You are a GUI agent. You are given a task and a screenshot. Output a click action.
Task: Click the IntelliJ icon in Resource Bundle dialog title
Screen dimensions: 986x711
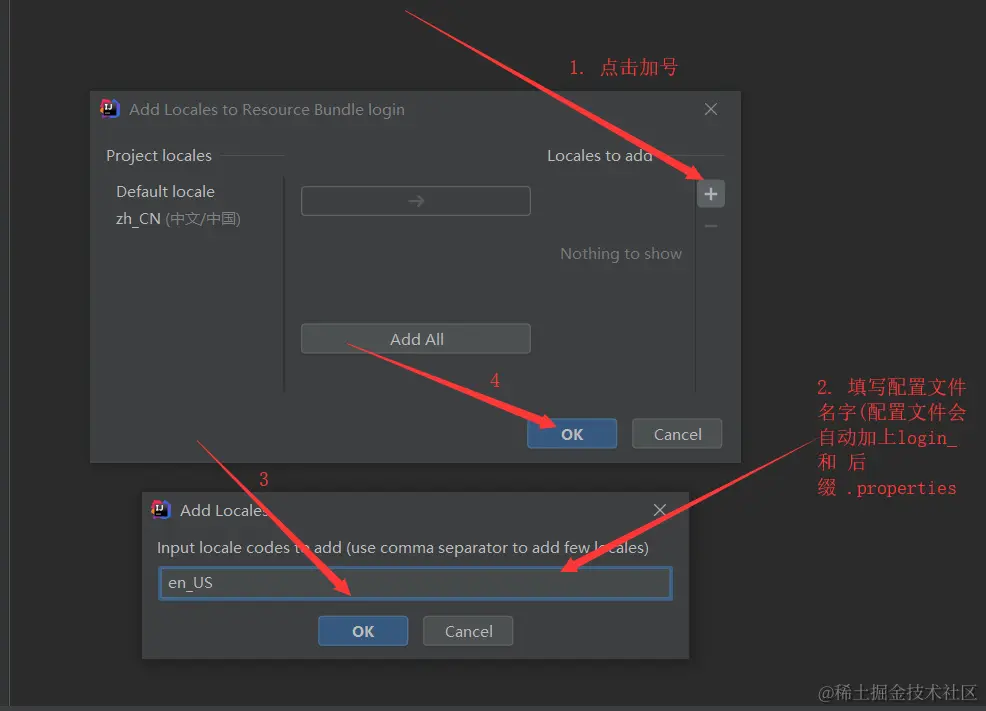(110, 109)
